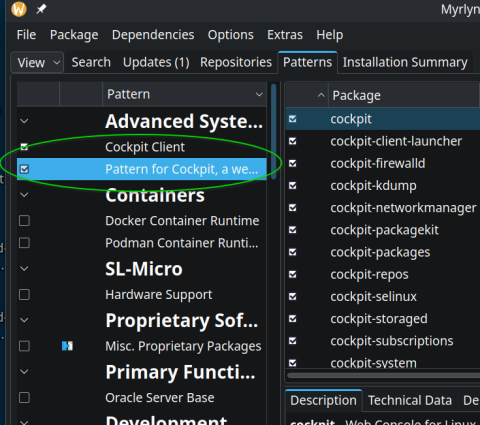The height and width of the screenshot is (425, 480).
Task: Toggle the cockpit-repos status checkbox
Action: [293, 274]
